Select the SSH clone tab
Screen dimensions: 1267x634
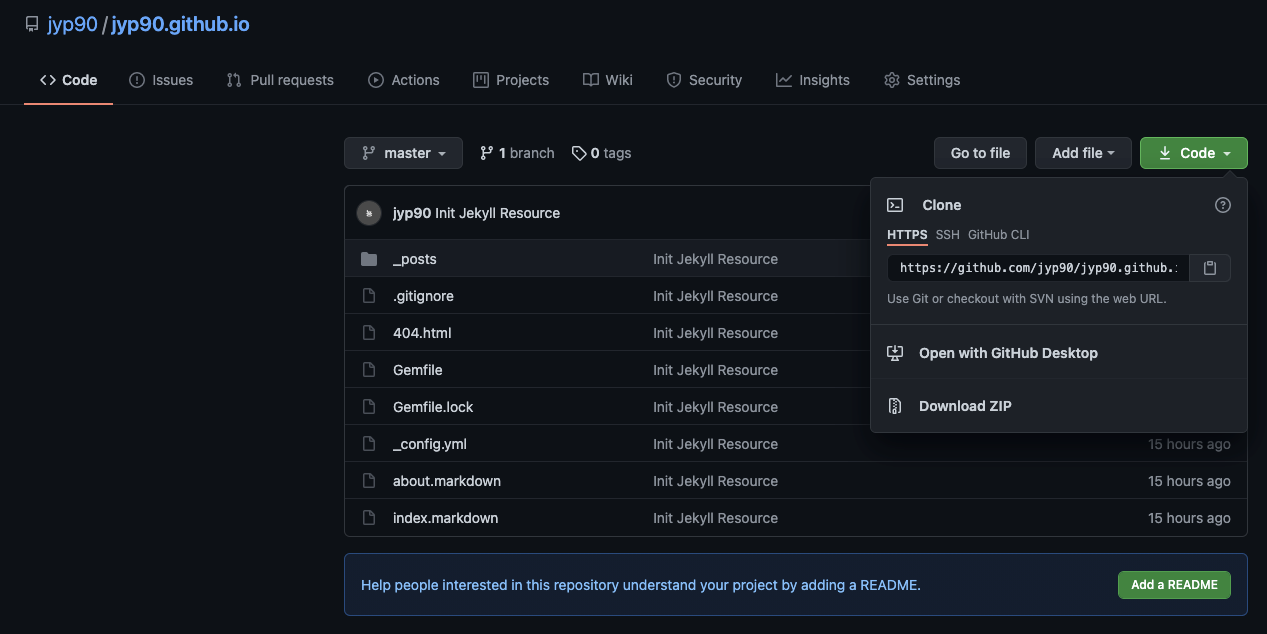[x=947, y=235]
